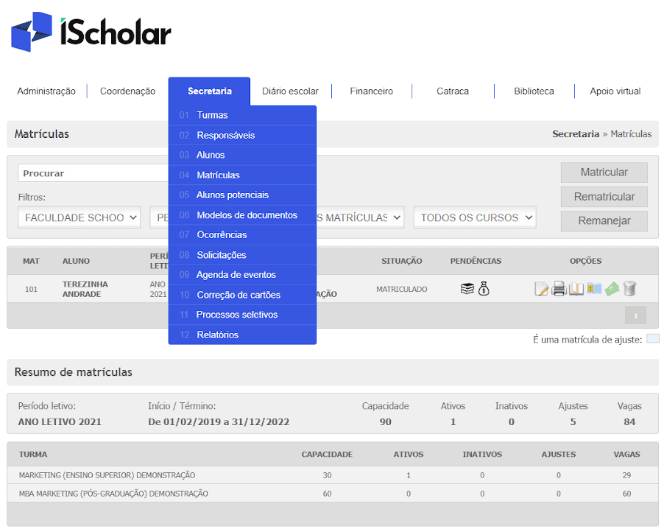Open the library books pending icon for Terezinha

pos(467,289)
